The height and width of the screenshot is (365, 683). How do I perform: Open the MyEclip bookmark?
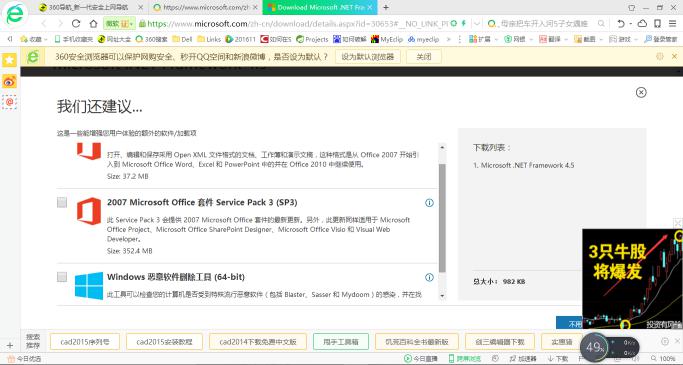tap(387, 39)
